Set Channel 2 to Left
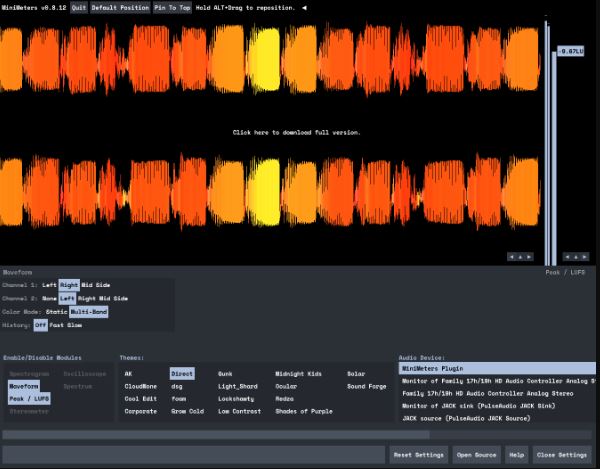 pyautogui.click(x=67, y=298)
